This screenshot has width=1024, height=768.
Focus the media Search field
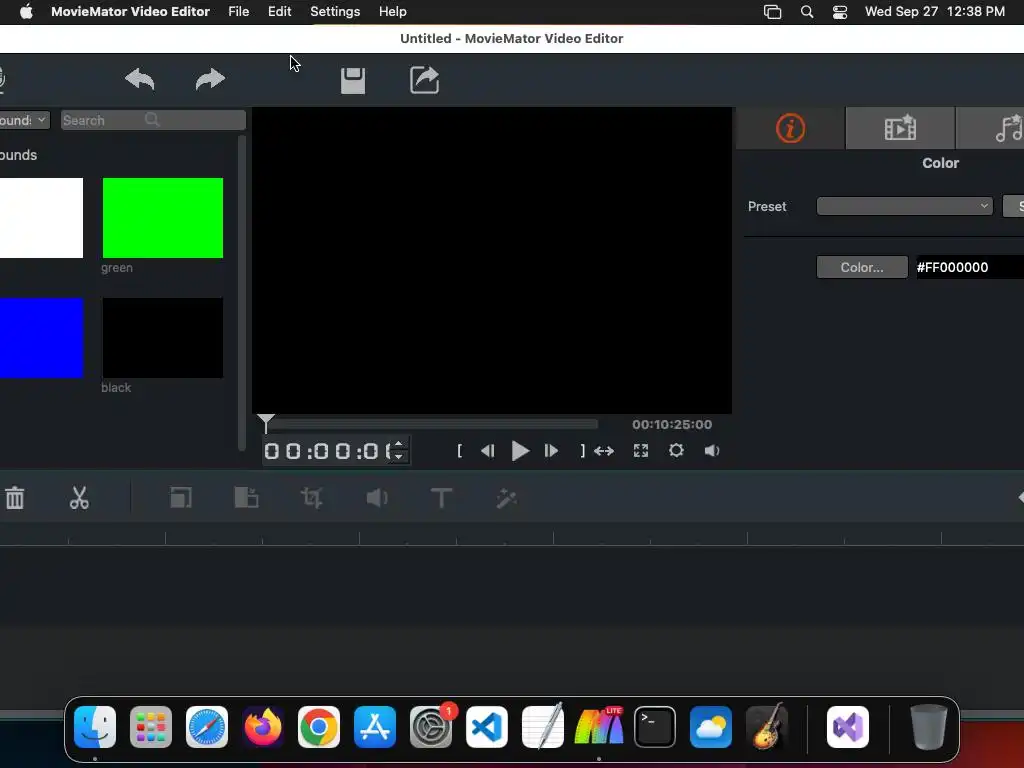coord(153,120)
